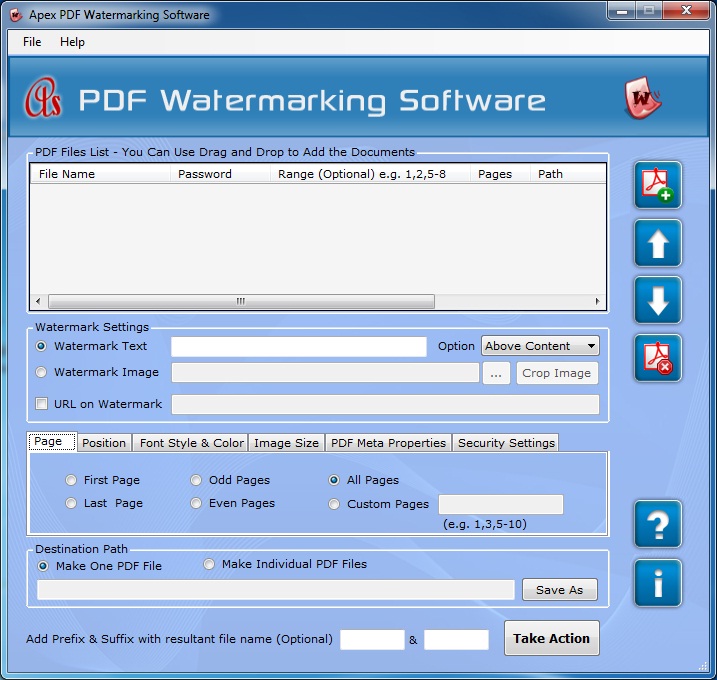Switch to the Page tab
This screenshot has height=680, width=717.
pos(52,442)
